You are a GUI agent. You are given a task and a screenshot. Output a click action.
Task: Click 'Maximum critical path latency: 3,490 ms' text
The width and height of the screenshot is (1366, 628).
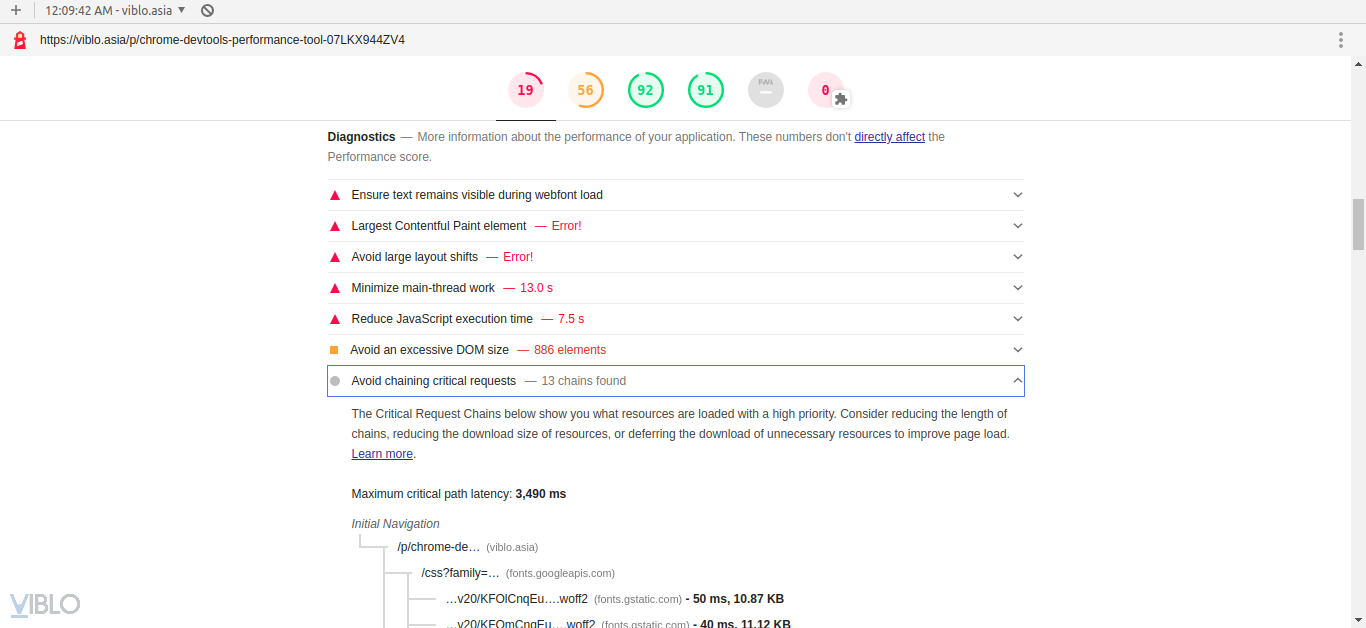(x=459, y=494)
